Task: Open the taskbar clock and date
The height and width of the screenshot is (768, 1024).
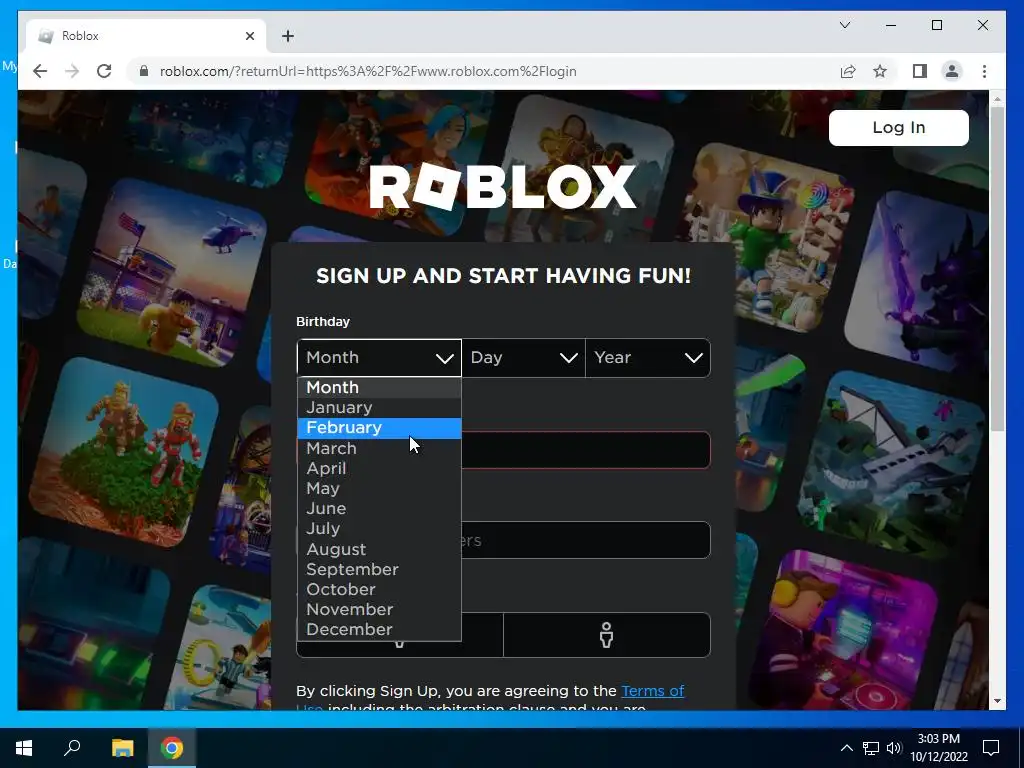Action: 939,748
